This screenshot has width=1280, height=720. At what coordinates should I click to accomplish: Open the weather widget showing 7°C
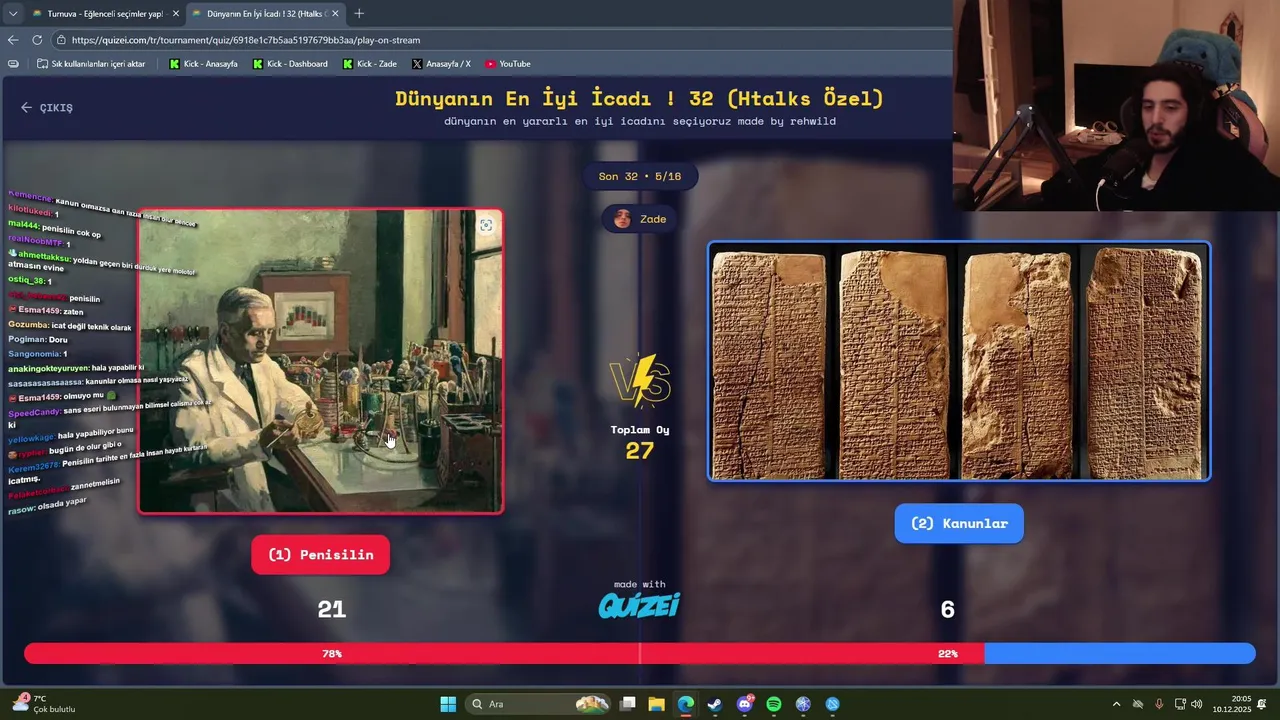45,703
